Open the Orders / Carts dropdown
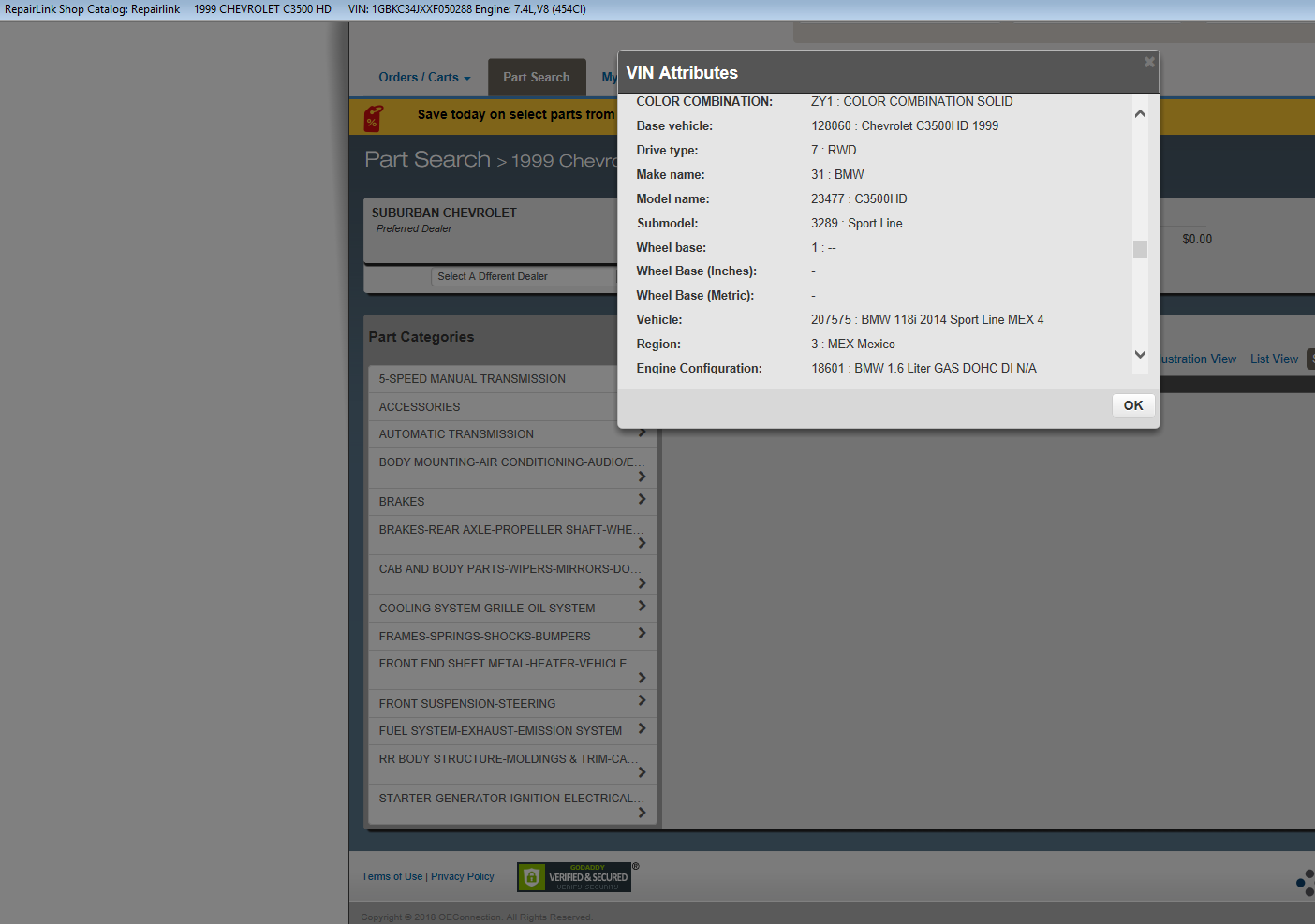The width and height of the screenshot is (1315, 924). pos(424,78)
